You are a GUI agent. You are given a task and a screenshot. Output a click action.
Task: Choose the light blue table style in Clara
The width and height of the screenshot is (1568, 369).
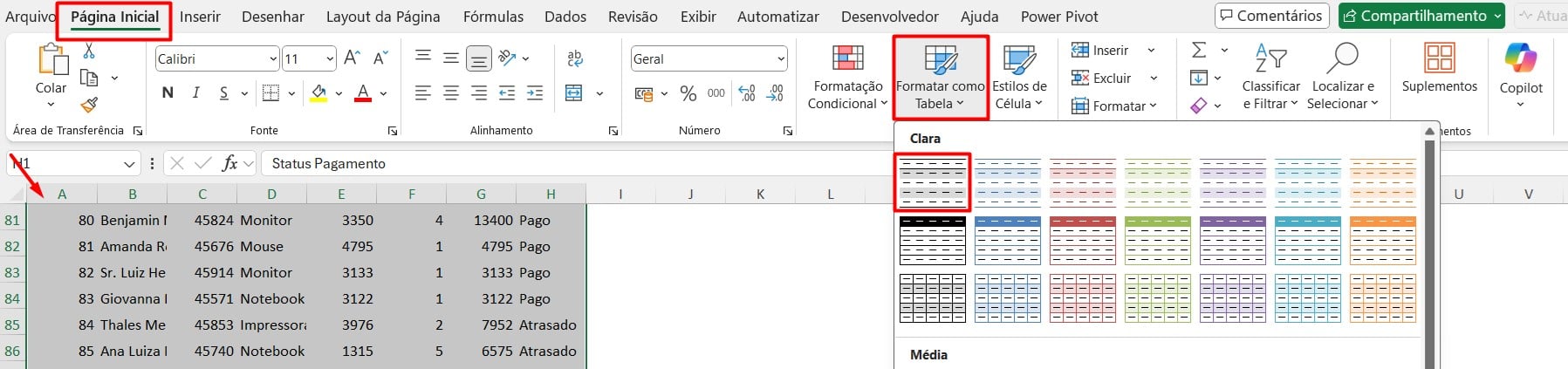[x=1007, y=182]
